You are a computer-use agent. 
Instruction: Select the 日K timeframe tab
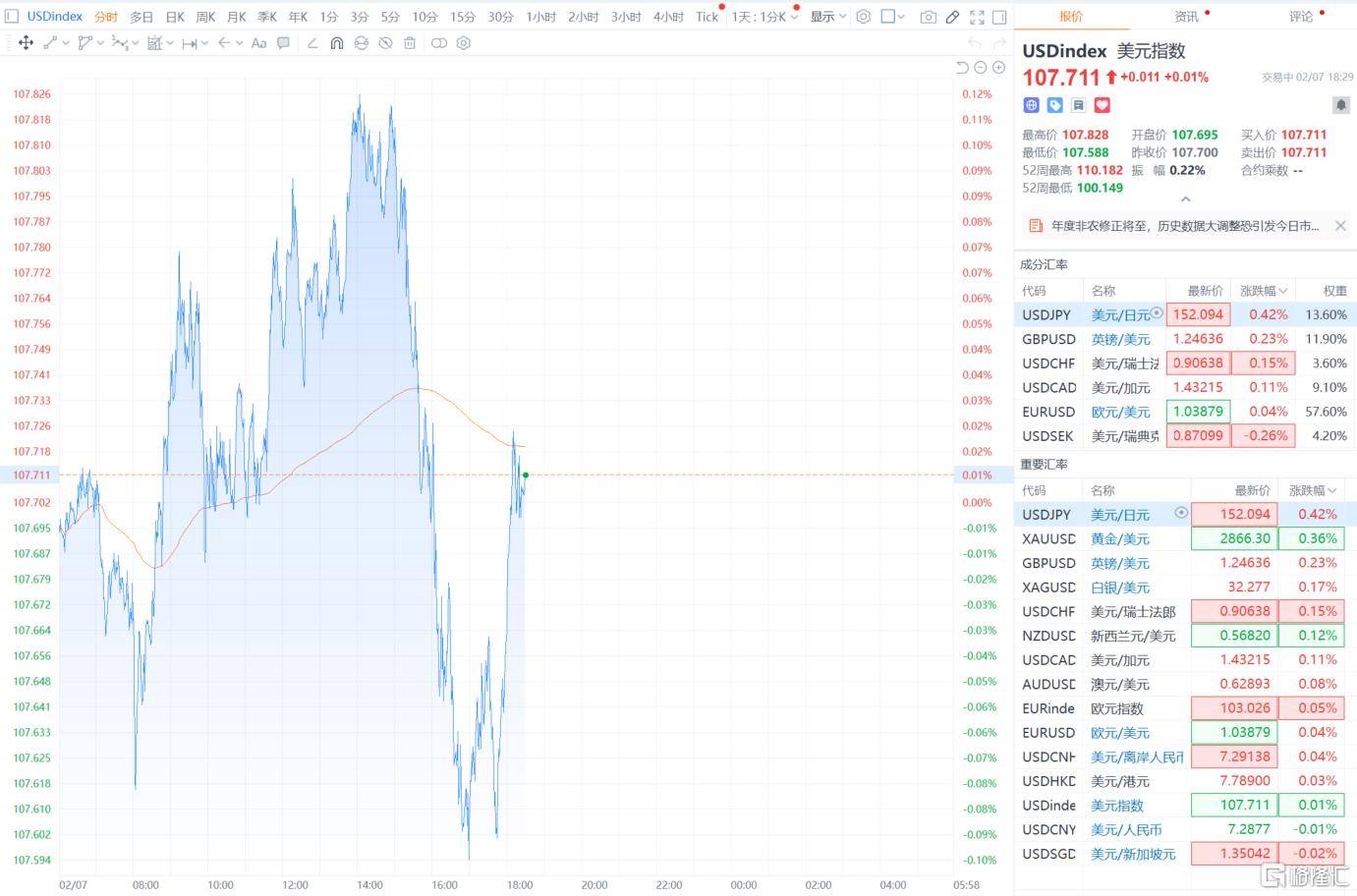(x=174, y=17)
